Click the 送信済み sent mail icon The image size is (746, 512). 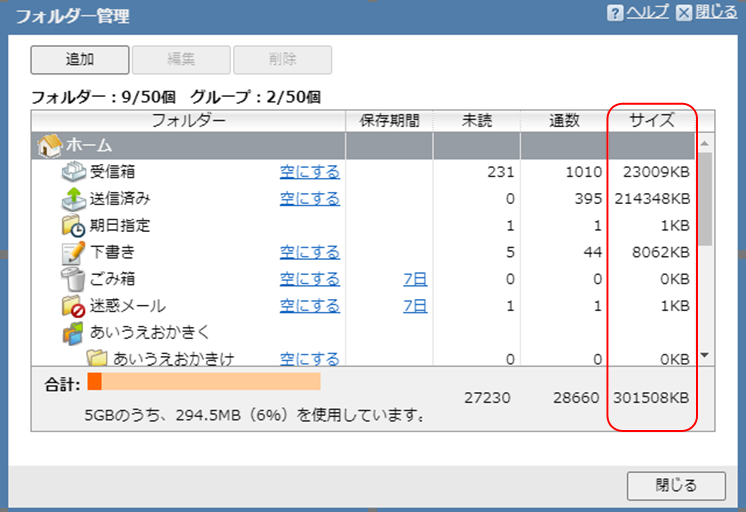(x=74, y=198)
